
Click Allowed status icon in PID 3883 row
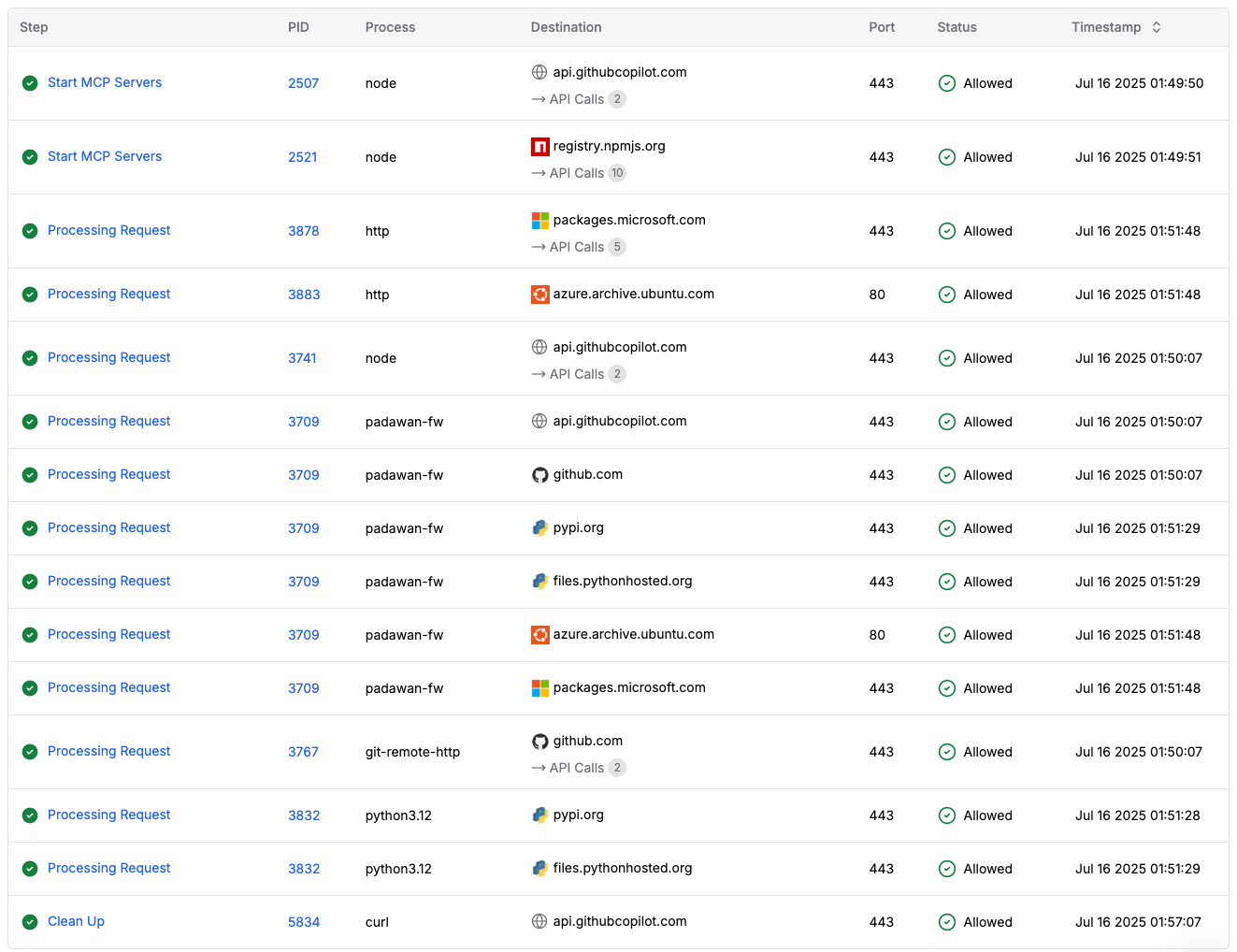[946, 295]
